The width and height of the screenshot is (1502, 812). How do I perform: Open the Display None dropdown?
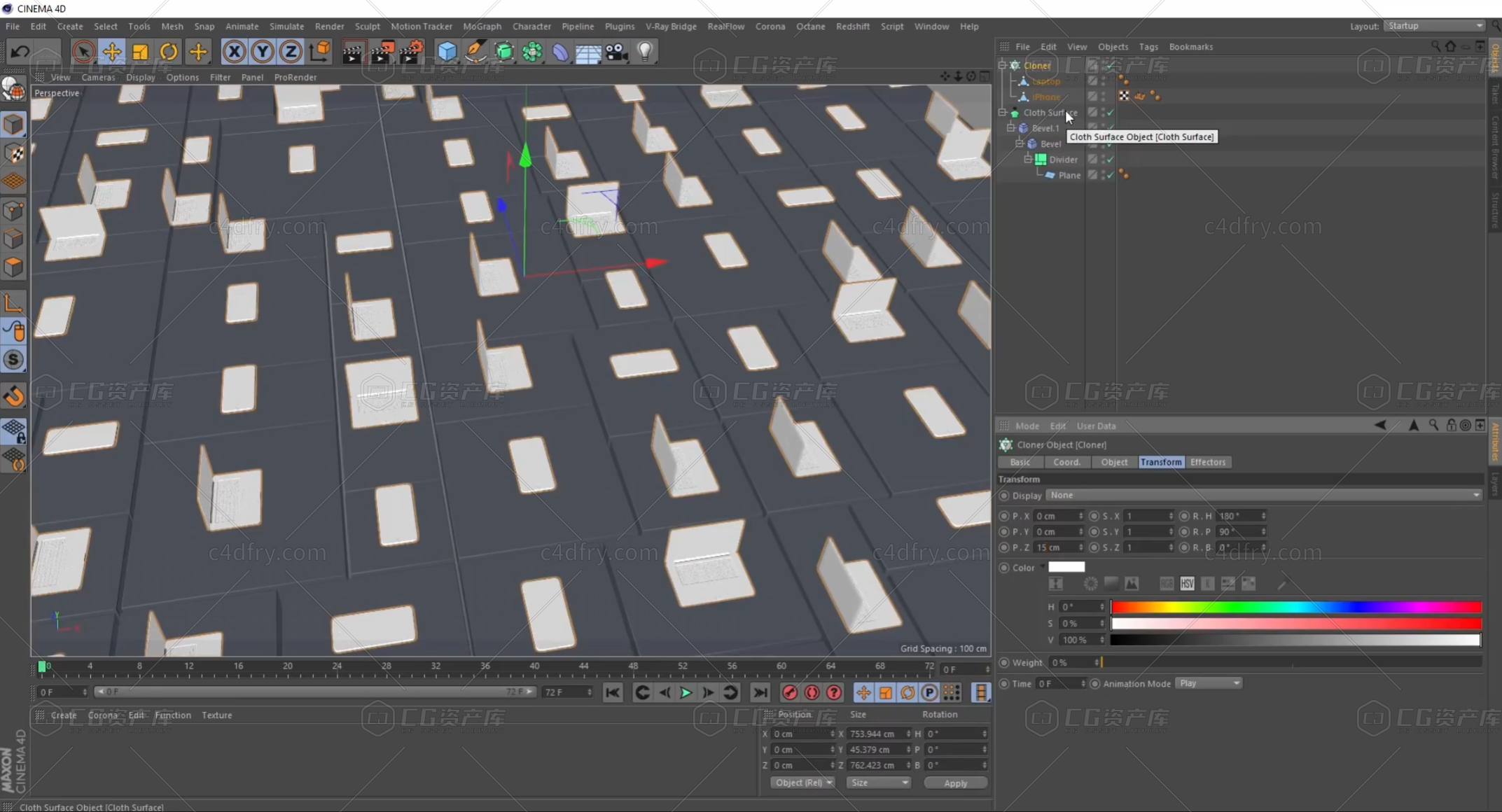(1264, 495)
